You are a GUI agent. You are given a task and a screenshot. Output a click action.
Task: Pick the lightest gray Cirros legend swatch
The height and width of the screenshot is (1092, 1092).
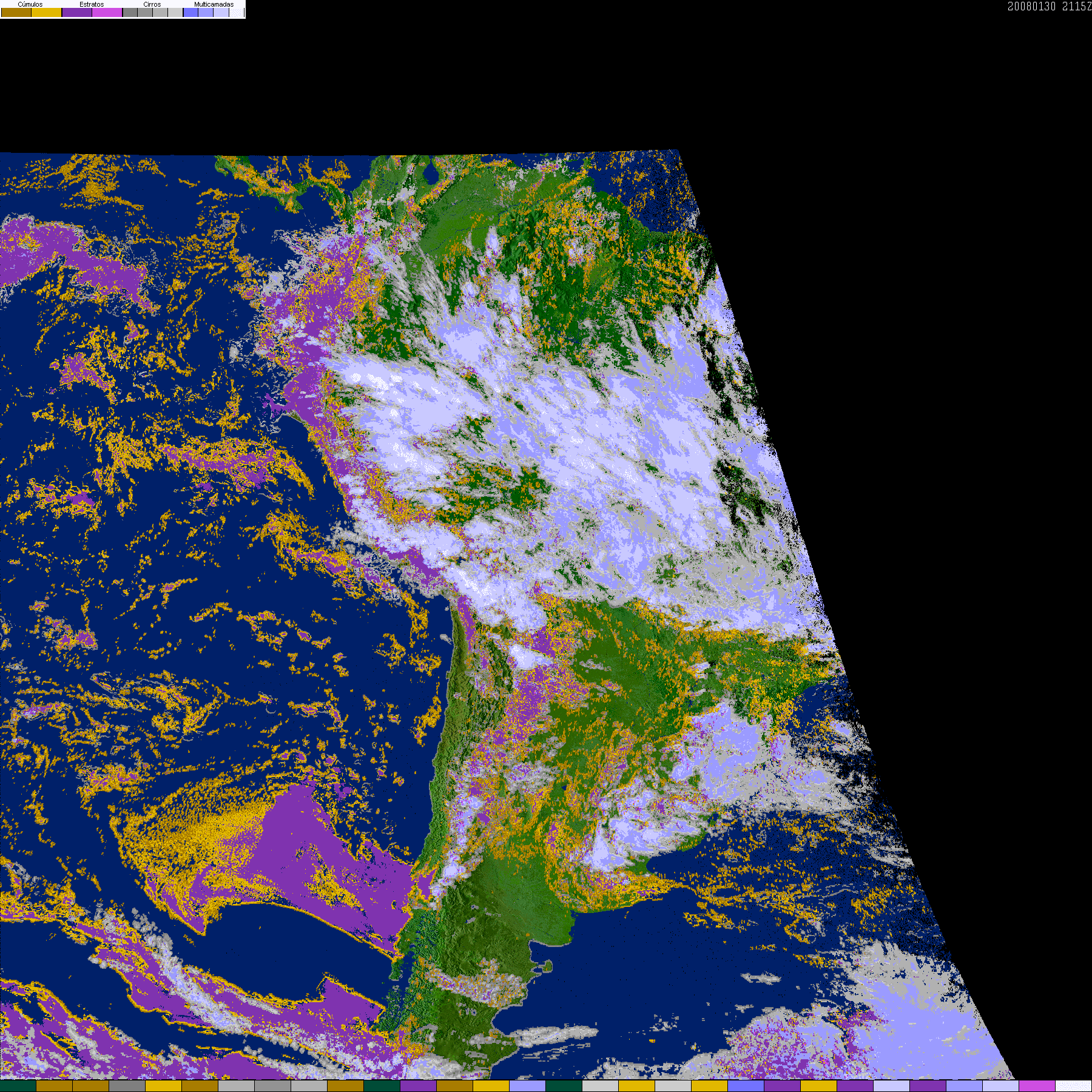175,12
